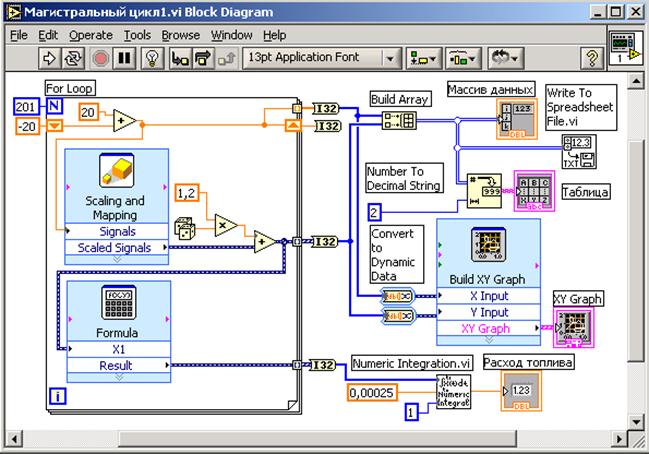Click the horizontal scrollbar thumb
Image resolution: width=649 pixels, height=454 pixels.
click(x=318, y=439)
